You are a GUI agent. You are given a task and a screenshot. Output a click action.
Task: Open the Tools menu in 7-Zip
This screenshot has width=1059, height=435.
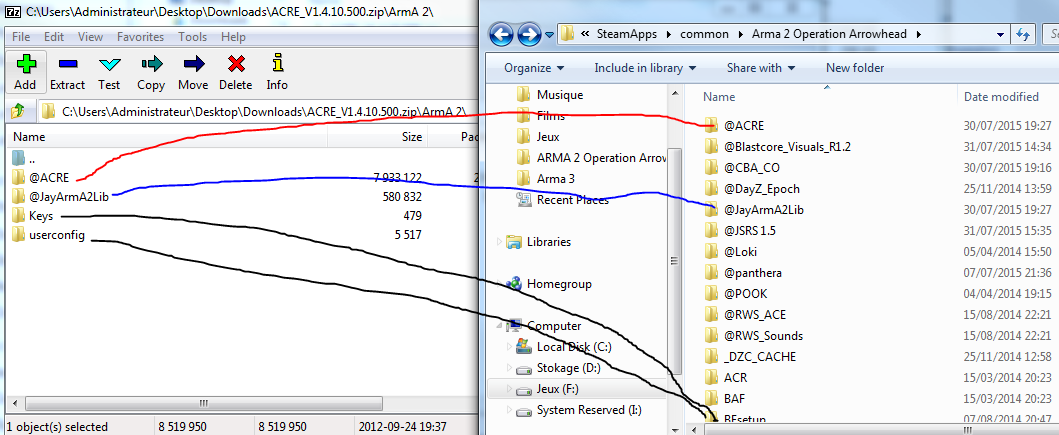click(192, 37)
